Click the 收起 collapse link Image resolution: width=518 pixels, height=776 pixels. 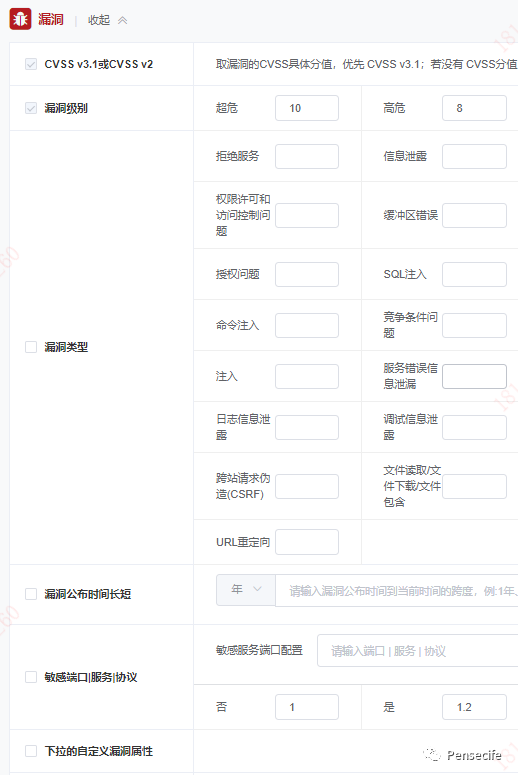99,20
